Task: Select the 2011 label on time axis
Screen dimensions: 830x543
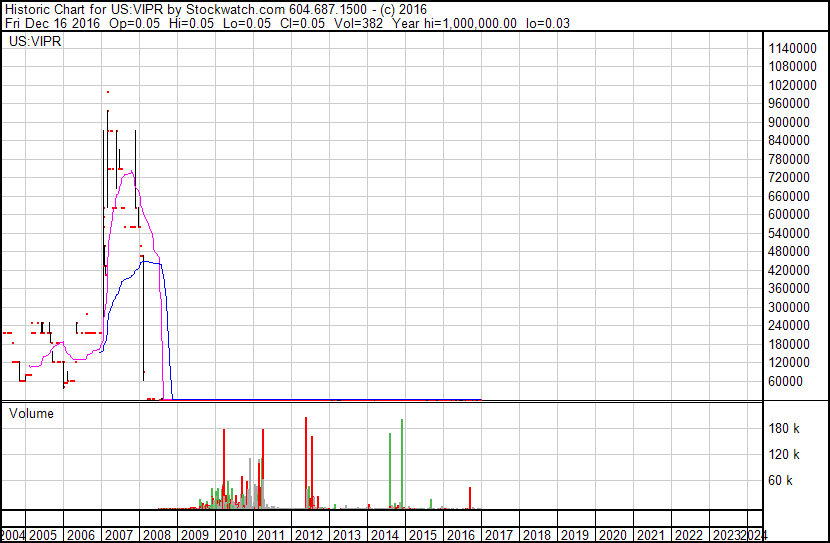Action: click(271, 535)
